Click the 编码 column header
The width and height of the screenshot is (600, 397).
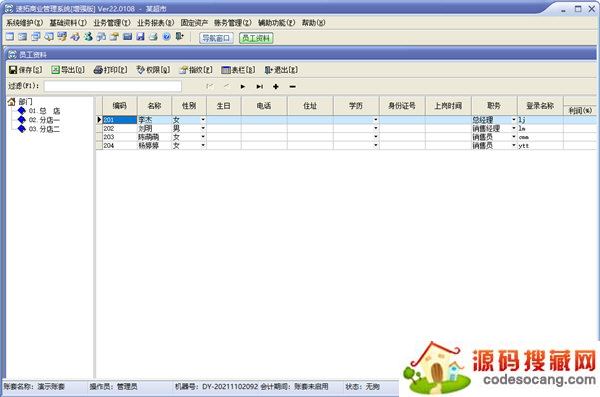coord(120,106)
